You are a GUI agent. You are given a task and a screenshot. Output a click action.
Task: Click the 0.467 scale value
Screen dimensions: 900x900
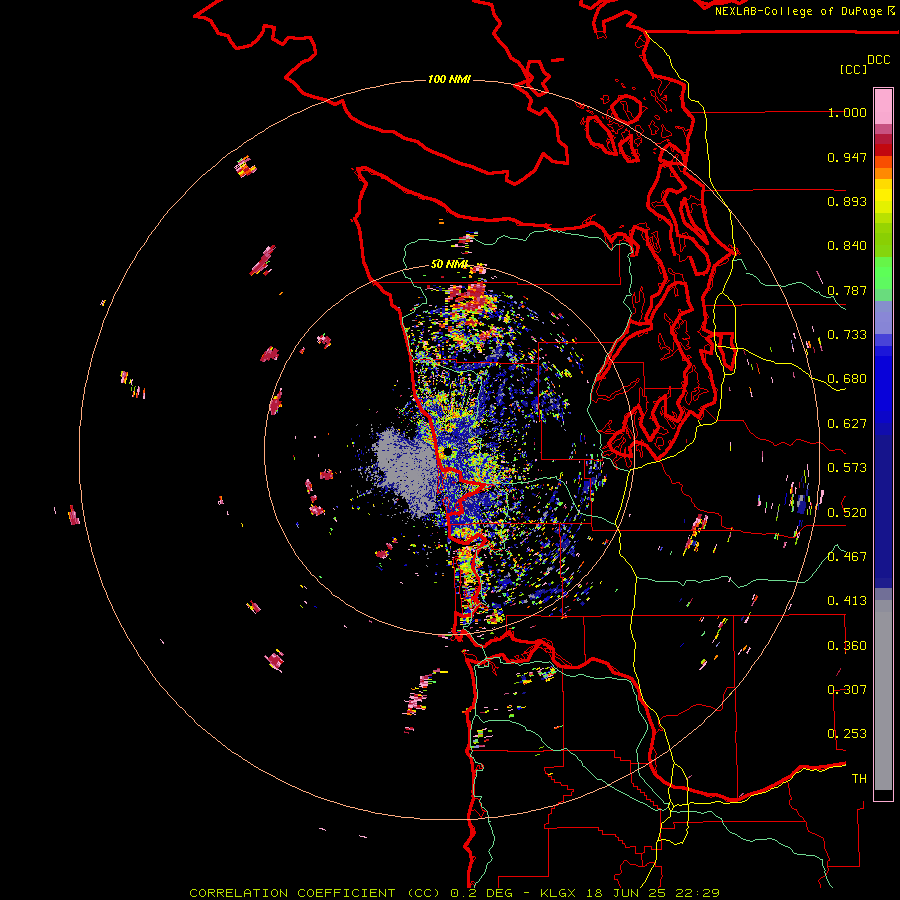coord(847,557)
